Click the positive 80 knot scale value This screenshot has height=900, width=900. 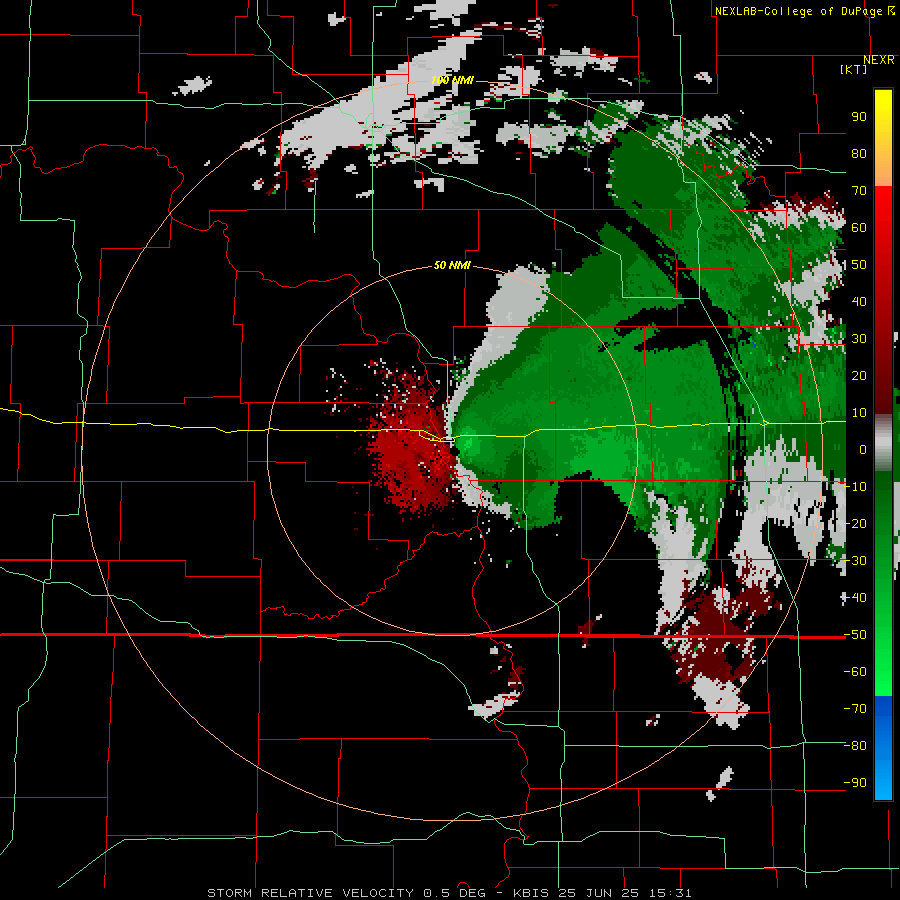coord(859,154)
